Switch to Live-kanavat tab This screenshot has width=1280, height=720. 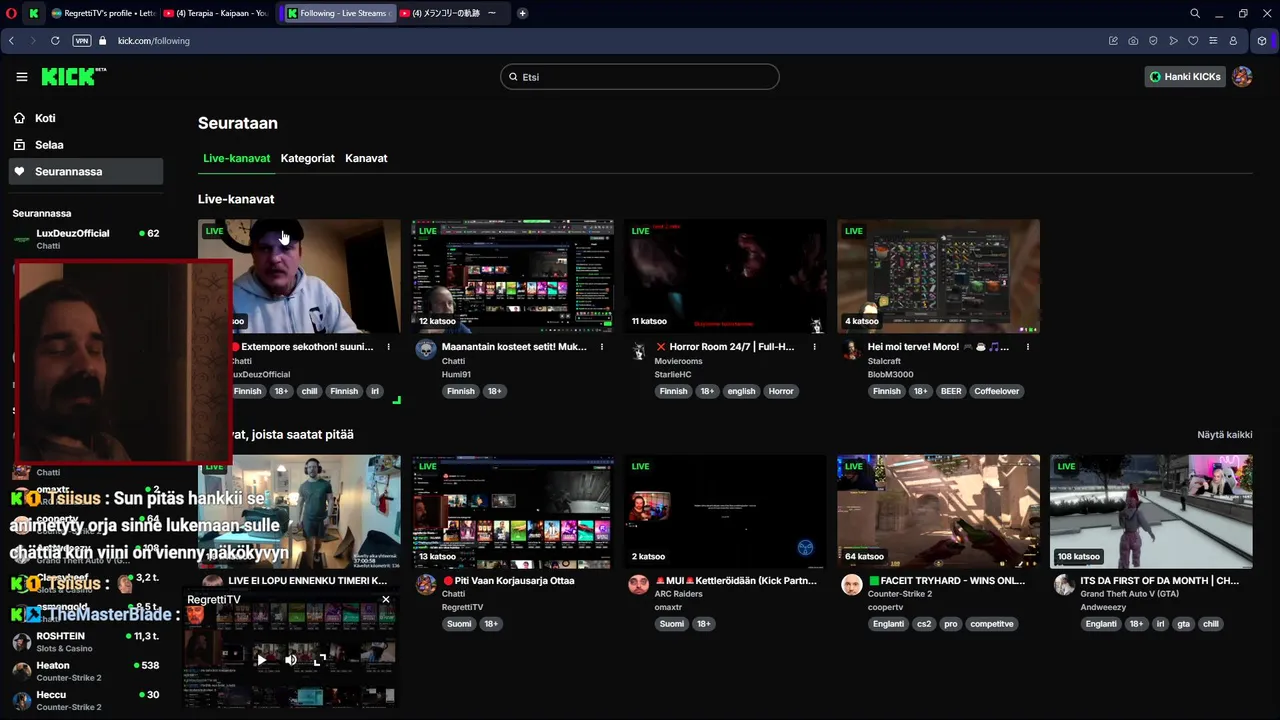coord(236,158)
